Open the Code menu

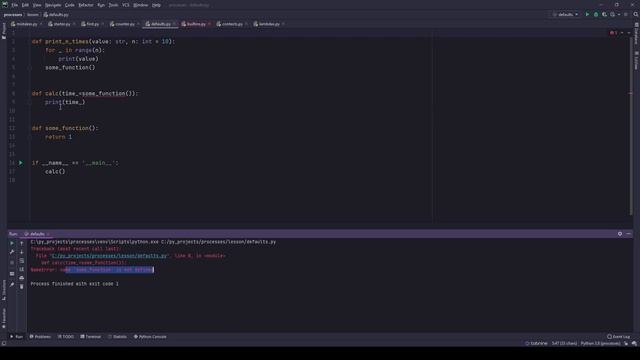(70, 5)
